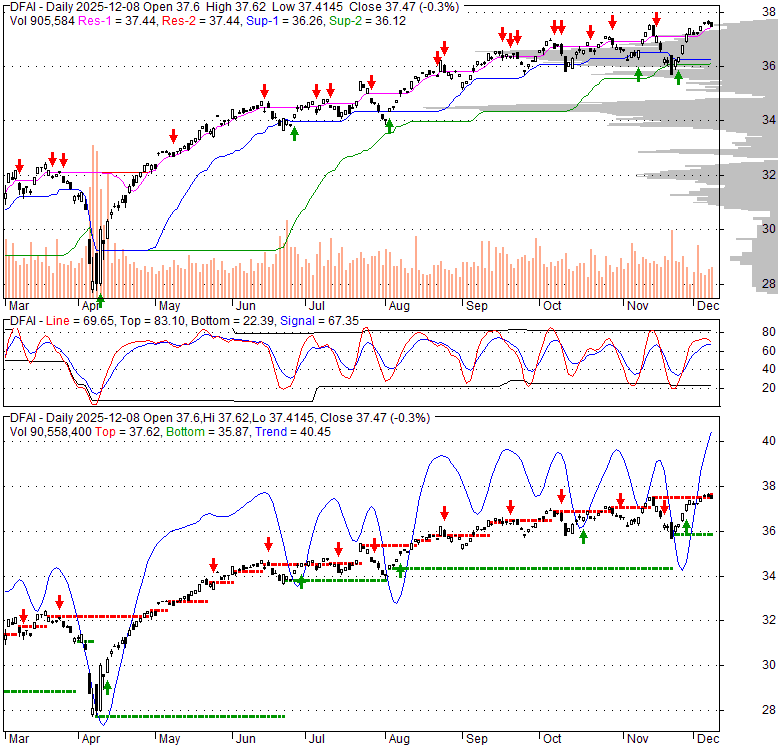Viewport: 780px width, 745px height.
Task: Click green up arrow at April bottom in lower chart
Action: coord(107,687)
